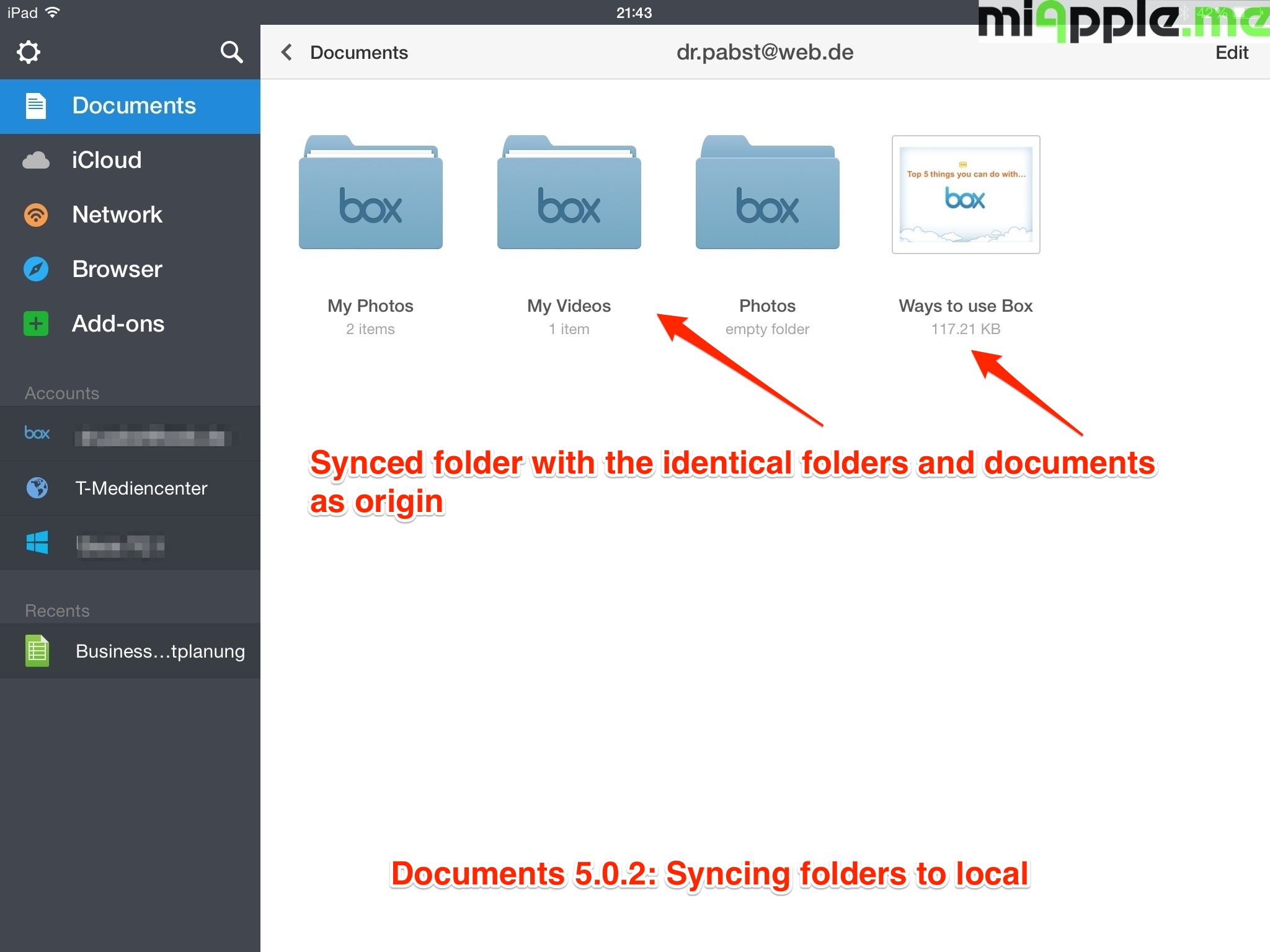Select the Network wifi icon
This screenshot has height=952, width=1270.
(x=36, y=215)
